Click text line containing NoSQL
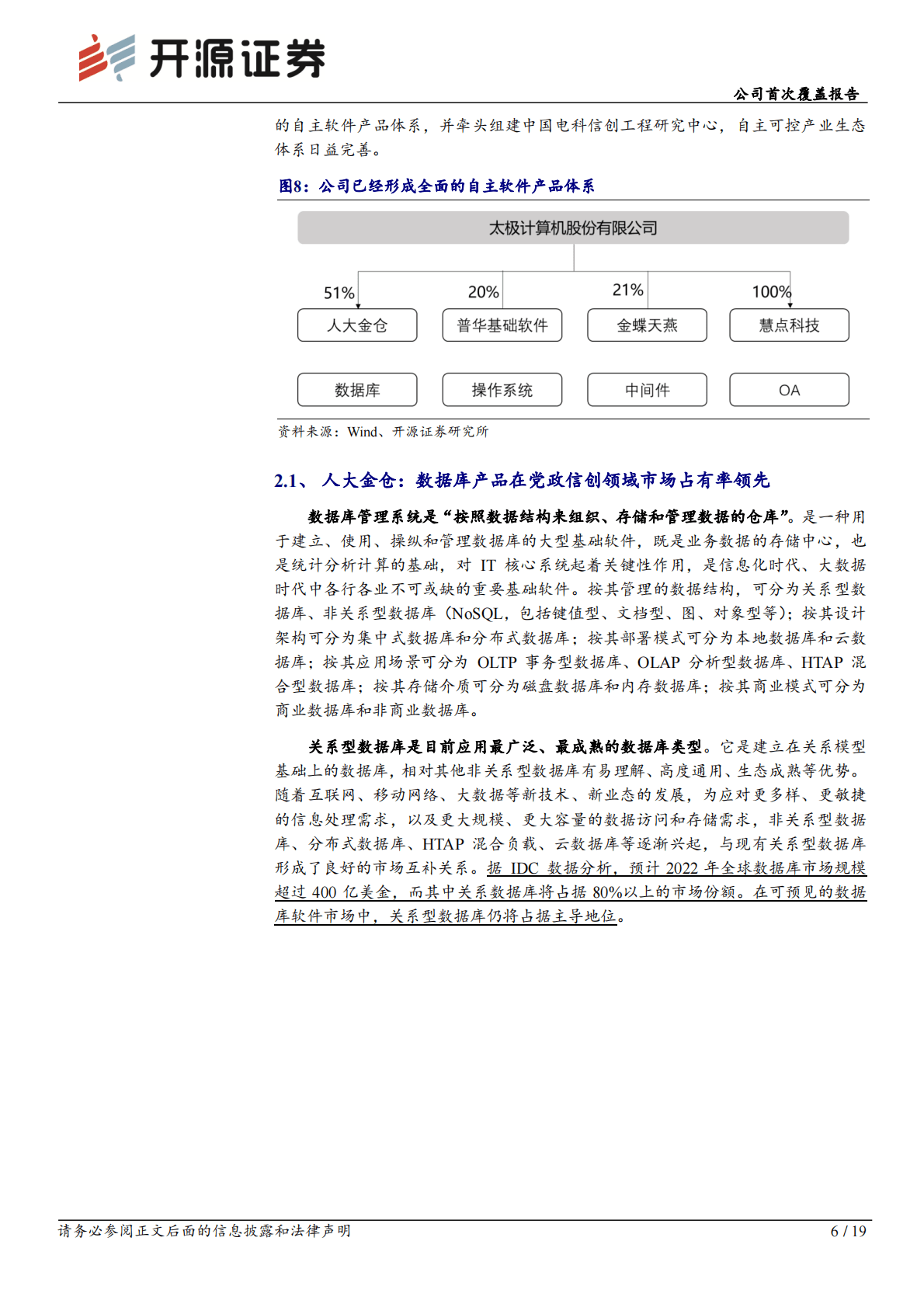This screenshot has width=924, height=1307. (571, 614)
